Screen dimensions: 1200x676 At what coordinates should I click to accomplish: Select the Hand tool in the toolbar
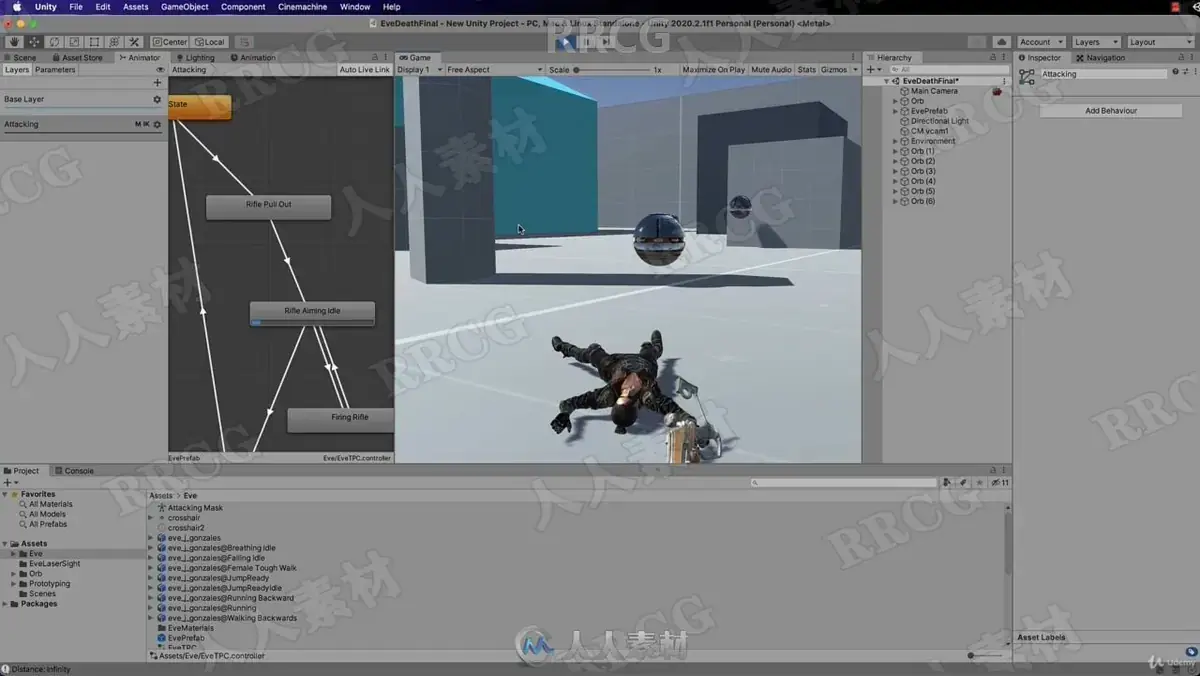click(x=15, y=42)
